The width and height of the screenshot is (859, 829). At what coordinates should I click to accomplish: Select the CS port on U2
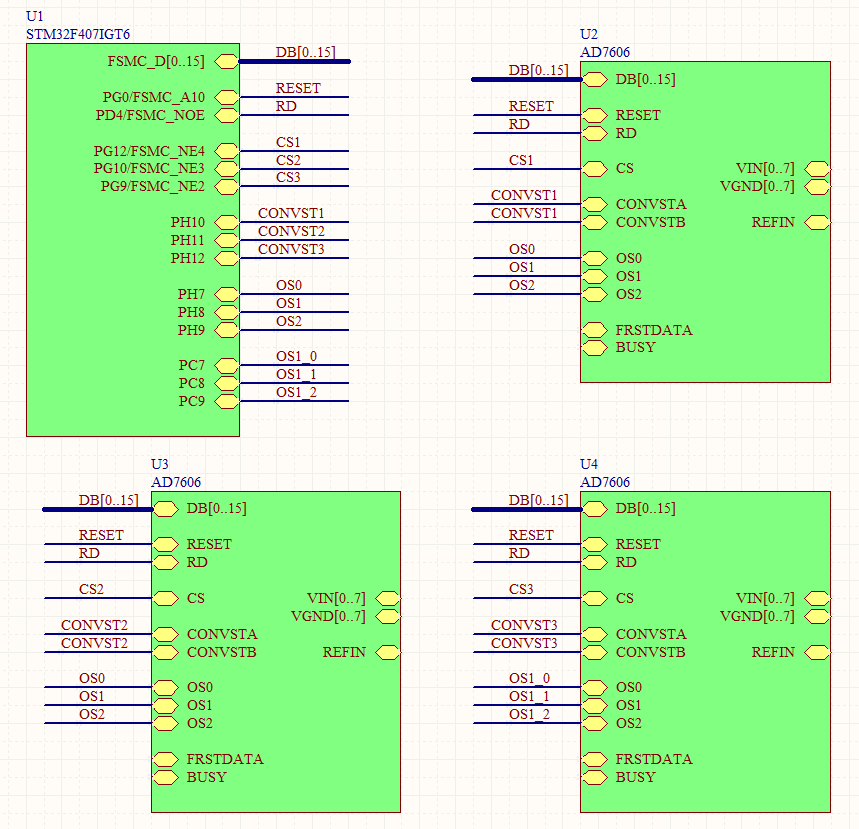point(595,169)
